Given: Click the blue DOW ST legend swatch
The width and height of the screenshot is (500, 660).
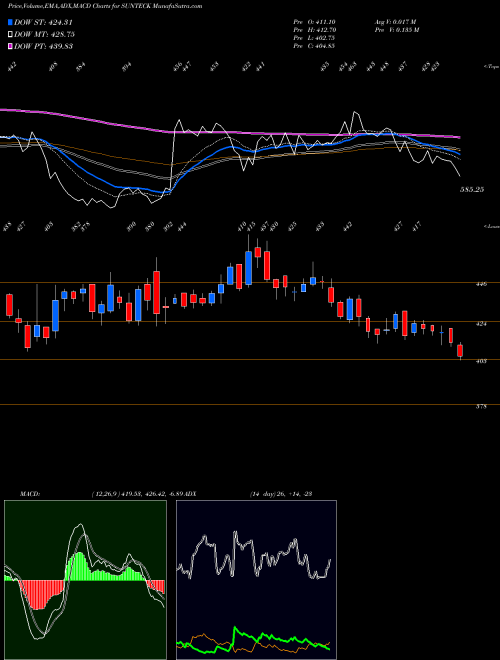Looking at the screenshot, I should 11,22.
